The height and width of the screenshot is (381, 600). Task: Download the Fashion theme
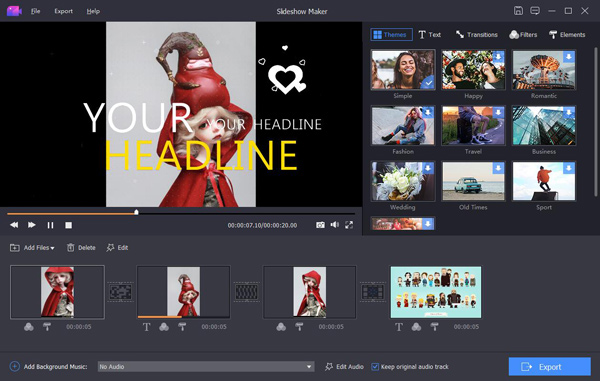428,112
